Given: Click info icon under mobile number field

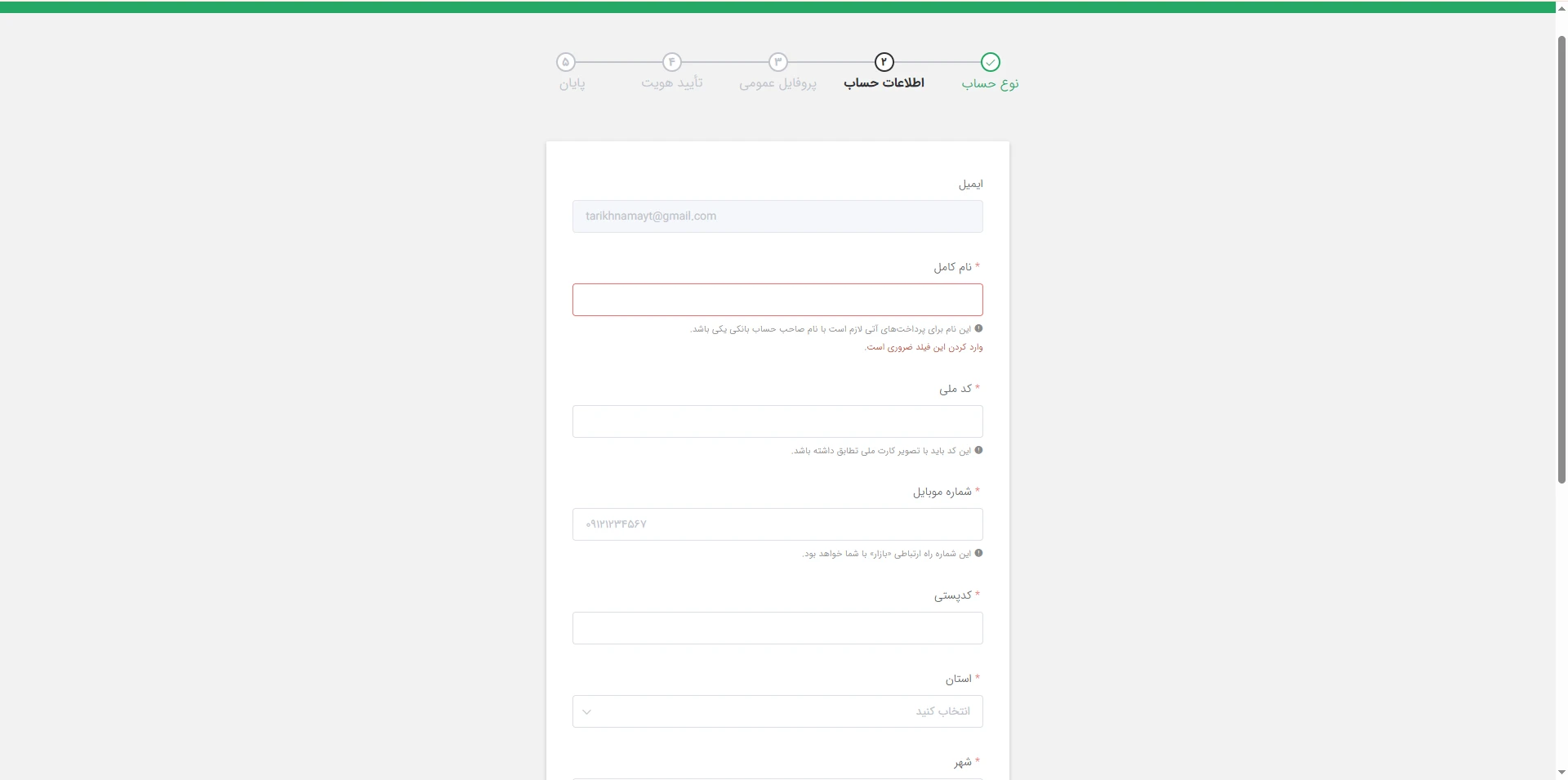Looking at the screenshot, I should [978, 553].
